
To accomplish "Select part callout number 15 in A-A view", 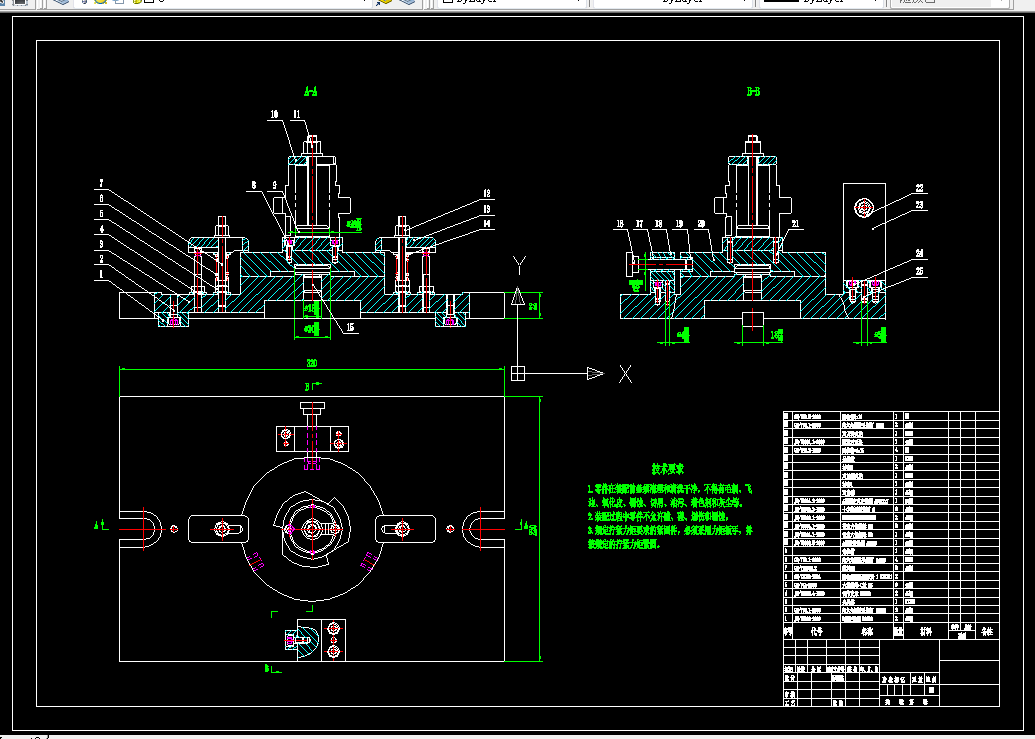I will (350, 327).
